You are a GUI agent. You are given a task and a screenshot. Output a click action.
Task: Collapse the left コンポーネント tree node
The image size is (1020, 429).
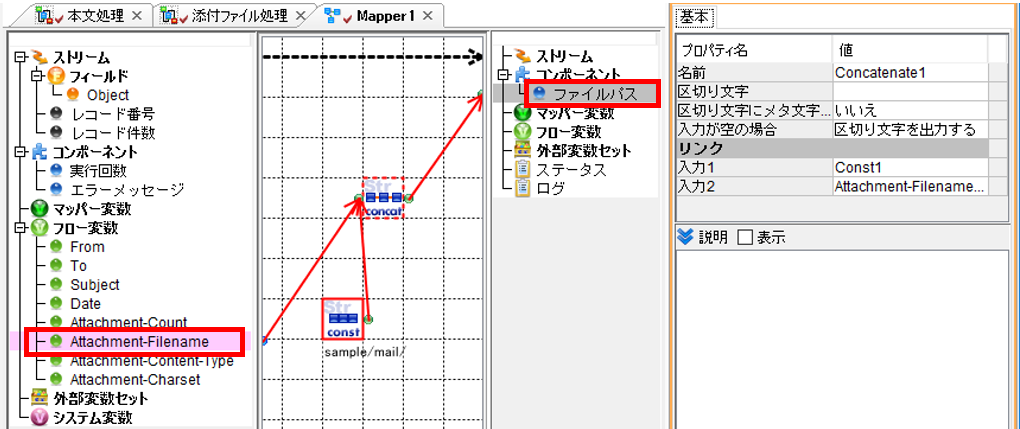[x=19, y=152]
